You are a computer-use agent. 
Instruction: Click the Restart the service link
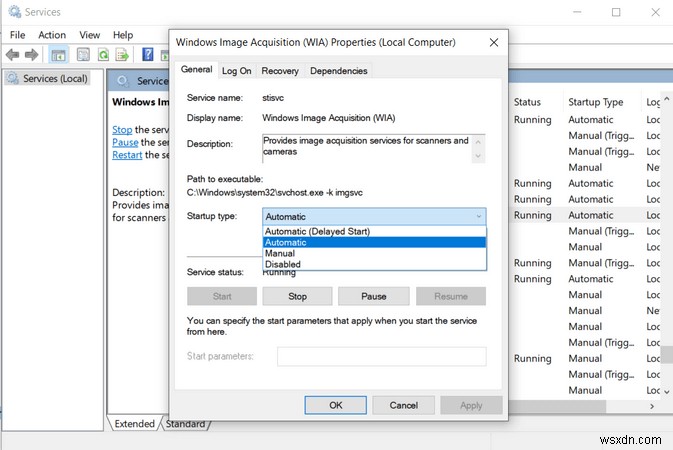pos(127,155)
